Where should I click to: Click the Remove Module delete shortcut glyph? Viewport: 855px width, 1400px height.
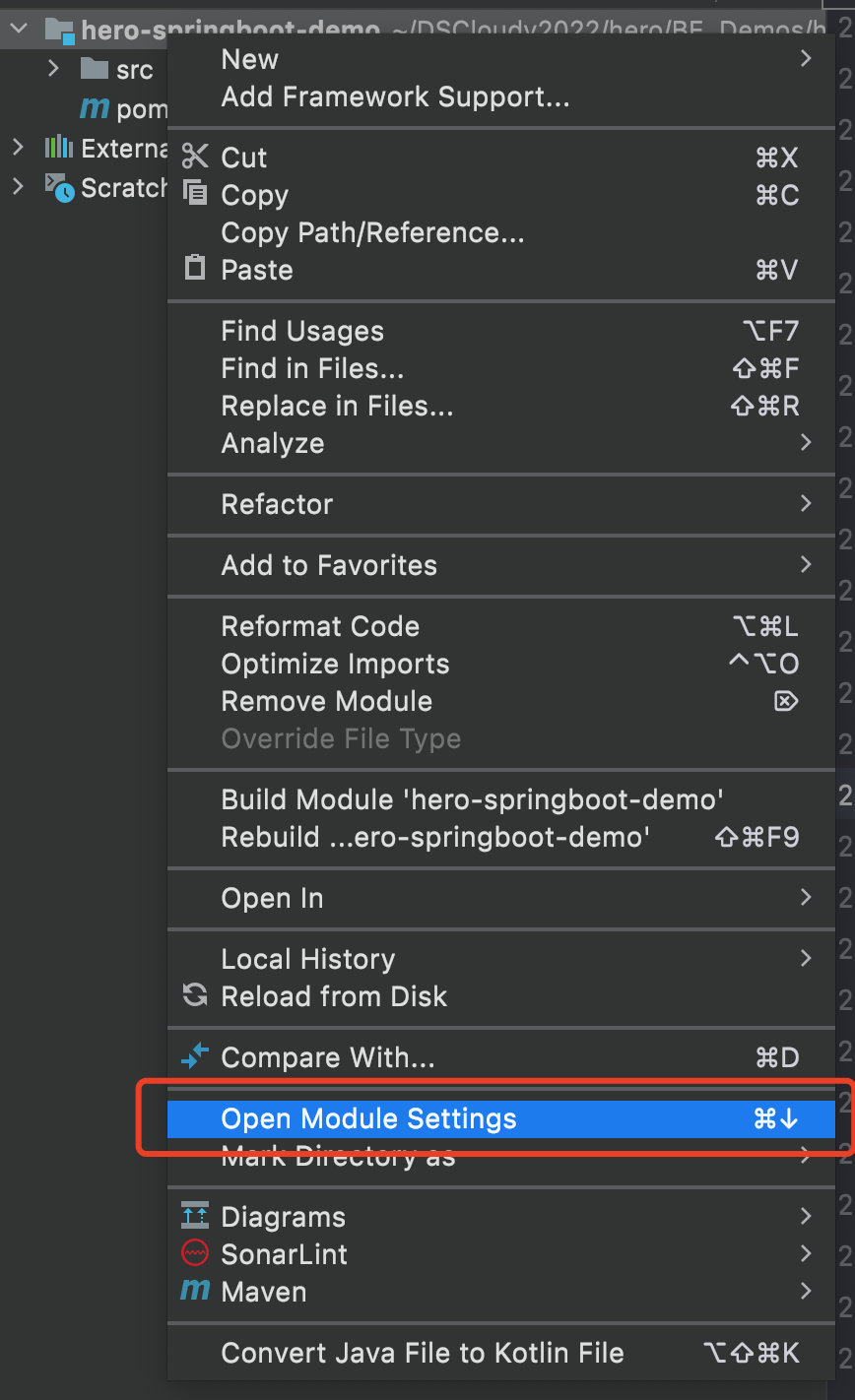pyautogui.click(x=786, y=701)
